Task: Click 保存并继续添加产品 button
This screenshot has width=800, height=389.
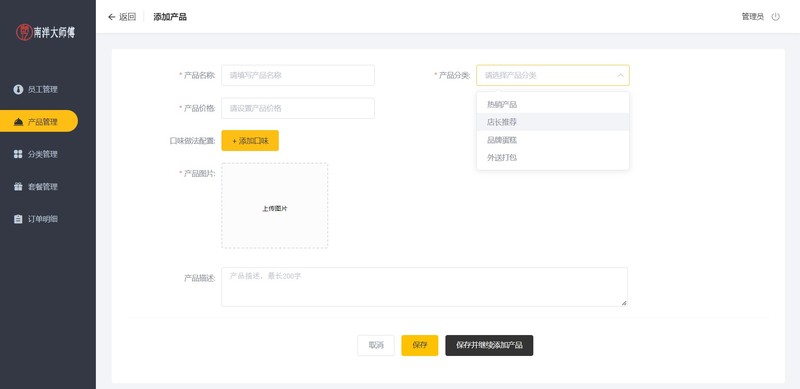Action: point(489,345)
